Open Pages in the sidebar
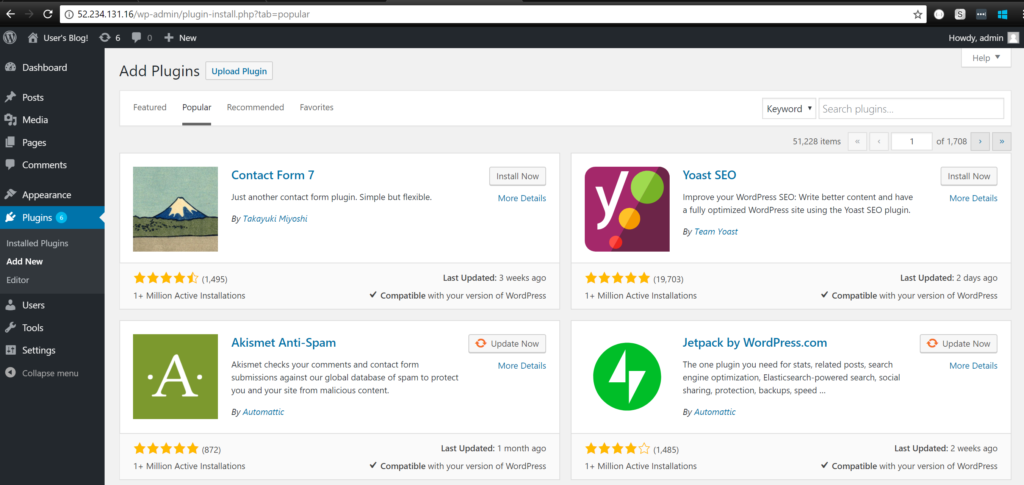The image size is (1024, 485). coord(34,142)
